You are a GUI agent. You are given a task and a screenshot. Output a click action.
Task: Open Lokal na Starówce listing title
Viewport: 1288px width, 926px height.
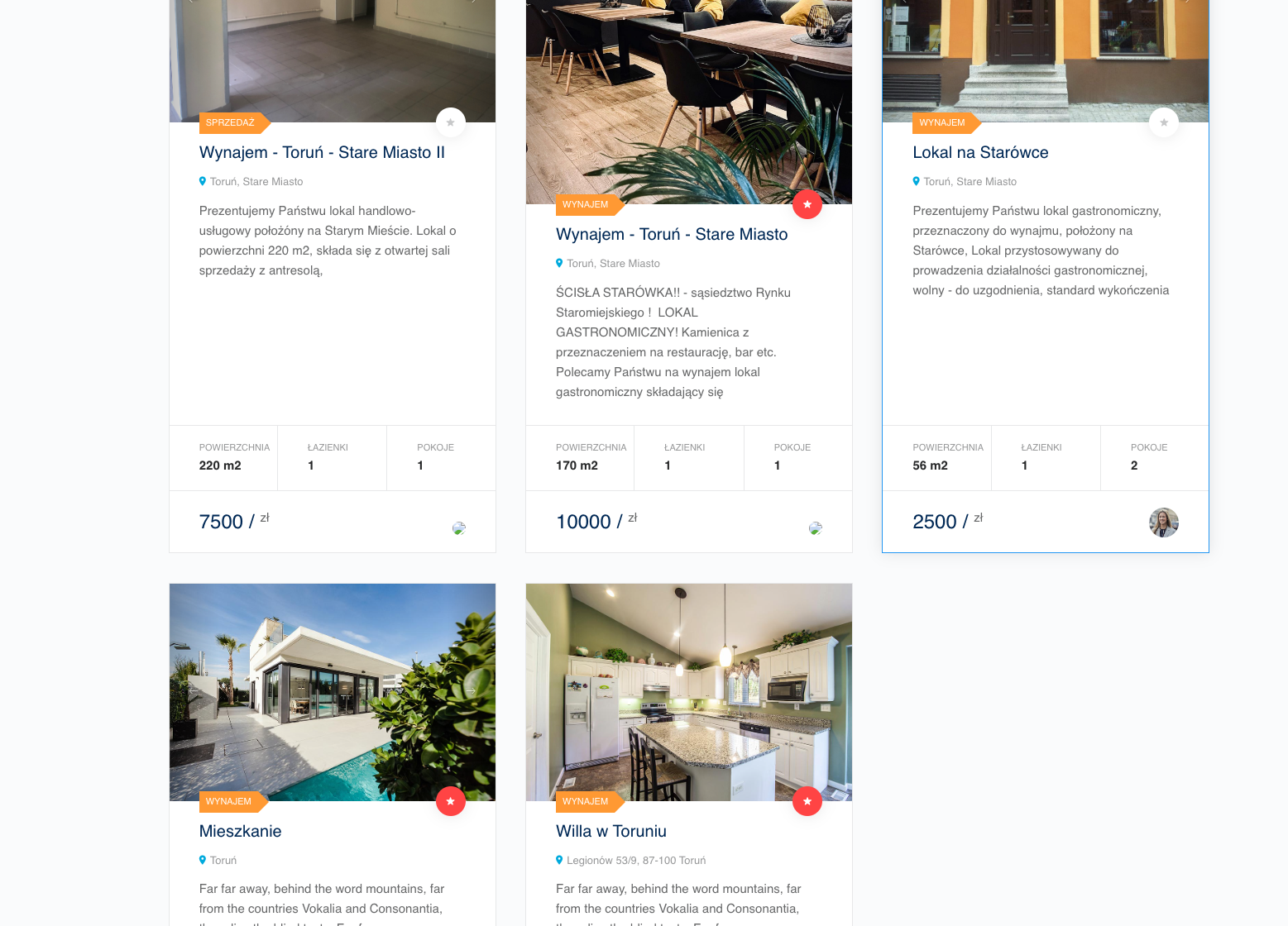pos(980,152)
